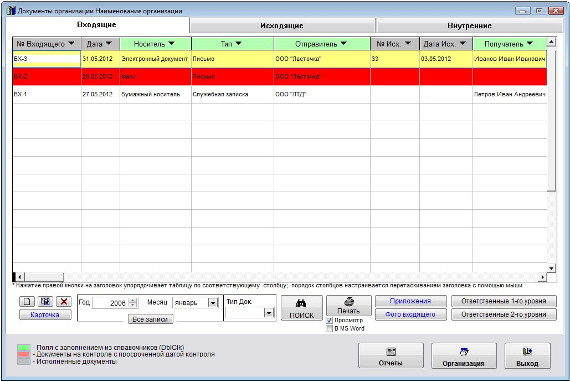Click the table's vertical scrollbar down arrow
570x382 pixels.
[x=551, y=268]
